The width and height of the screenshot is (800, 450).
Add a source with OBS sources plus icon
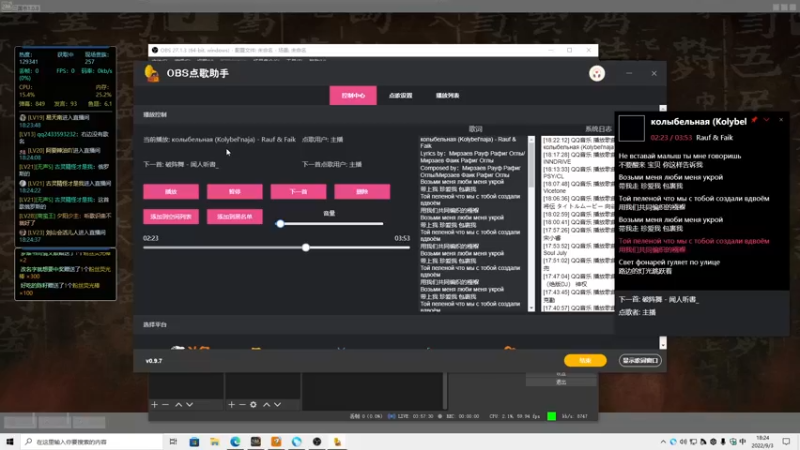(x=231, y=405)
